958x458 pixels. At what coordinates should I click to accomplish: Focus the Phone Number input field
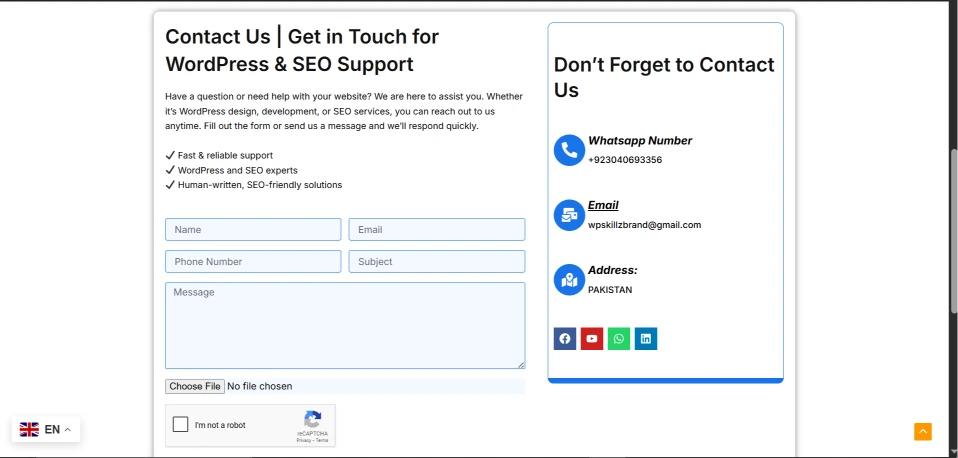(253, 261)
